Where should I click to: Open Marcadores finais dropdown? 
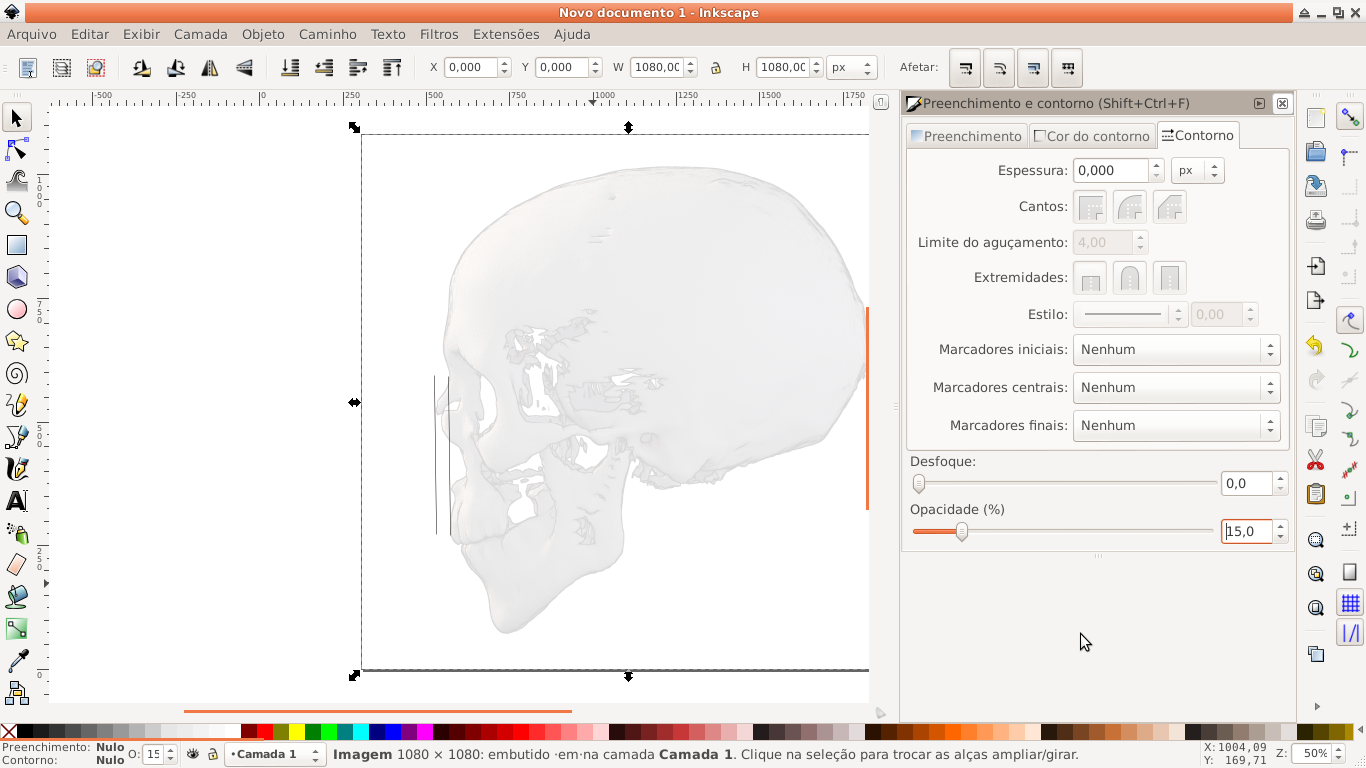pyautogui.click(x=1176, y=426)
